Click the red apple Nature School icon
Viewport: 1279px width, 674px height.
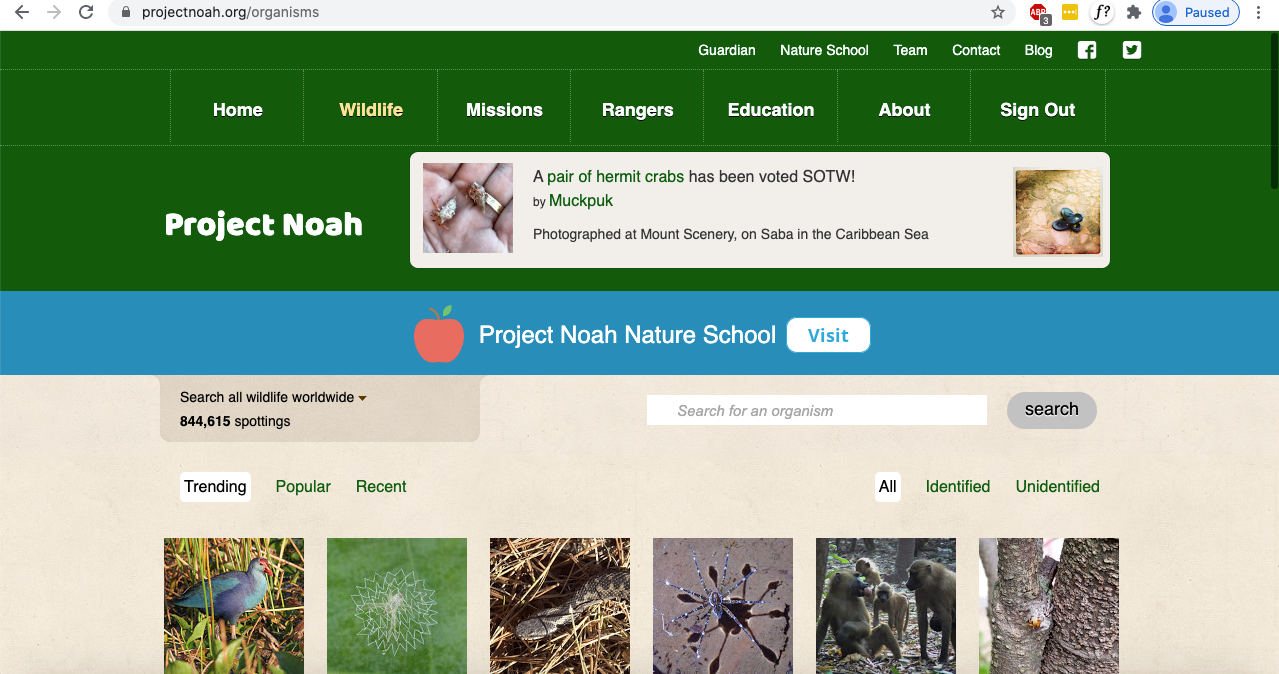click(x=439, y=334)
